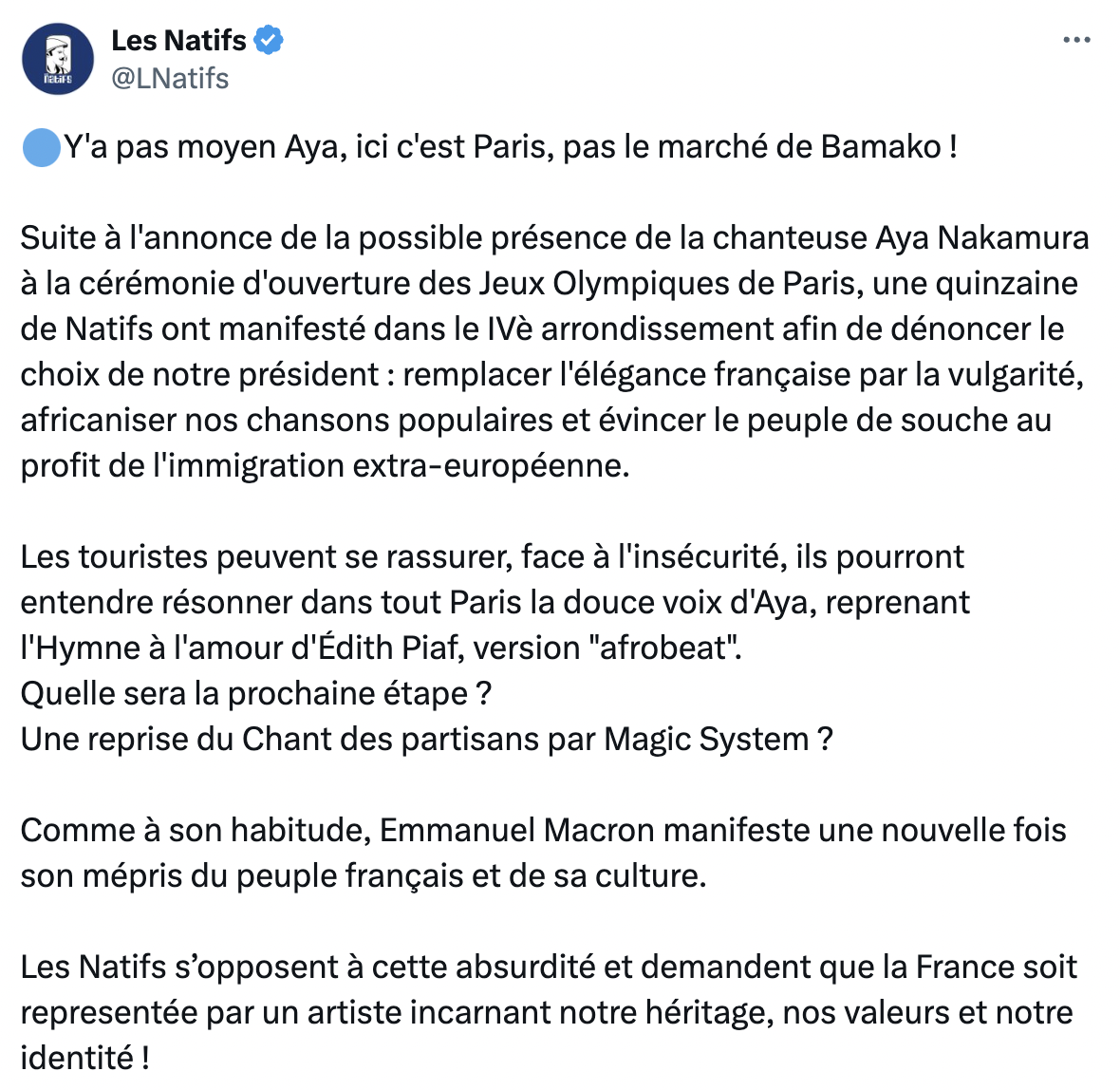Click the blue verified badge
The width and height of the screenshot is (1120, 1090).
(x=269, y=40)
